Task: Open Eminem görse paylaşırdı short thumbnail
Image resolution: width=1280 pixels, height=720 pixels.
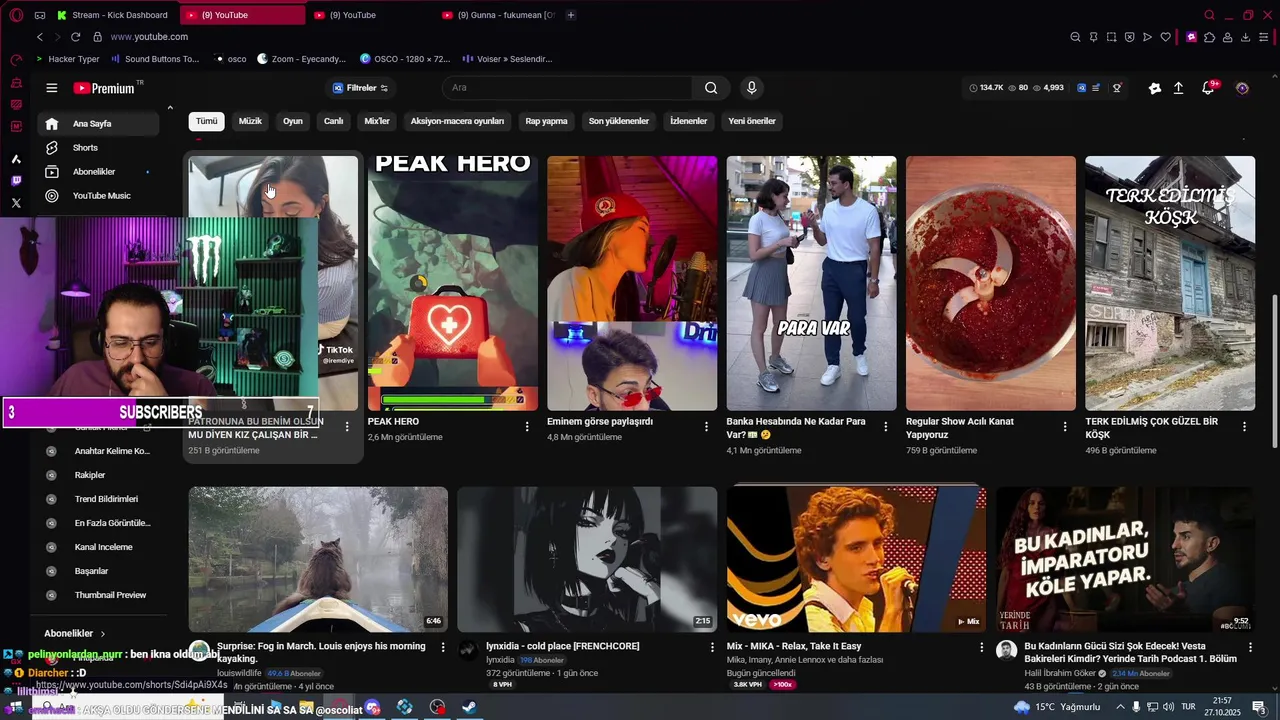Action: pos(632,283)
